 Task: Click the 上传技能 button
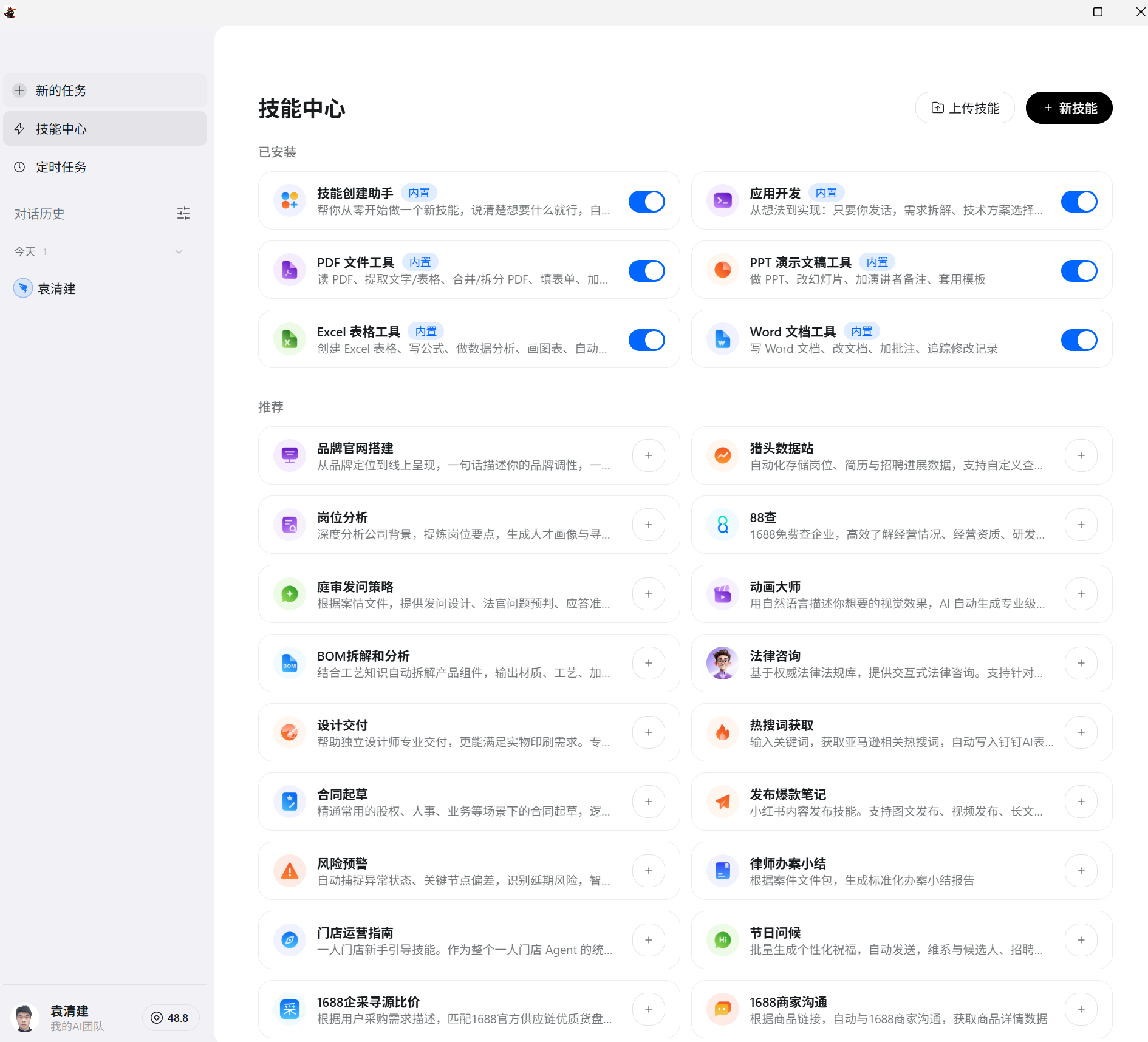965,107
